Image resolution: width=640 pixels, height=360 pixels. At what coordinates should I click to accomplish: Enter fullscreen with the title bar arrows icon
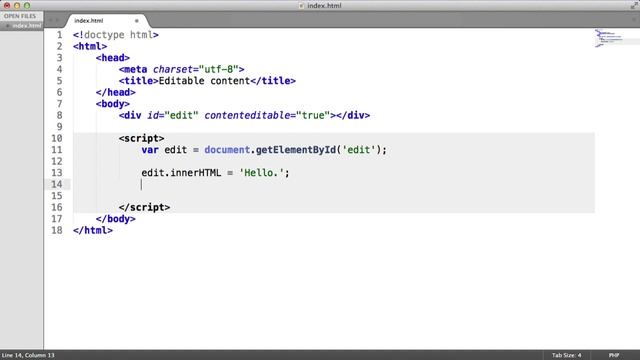[634, 5]
